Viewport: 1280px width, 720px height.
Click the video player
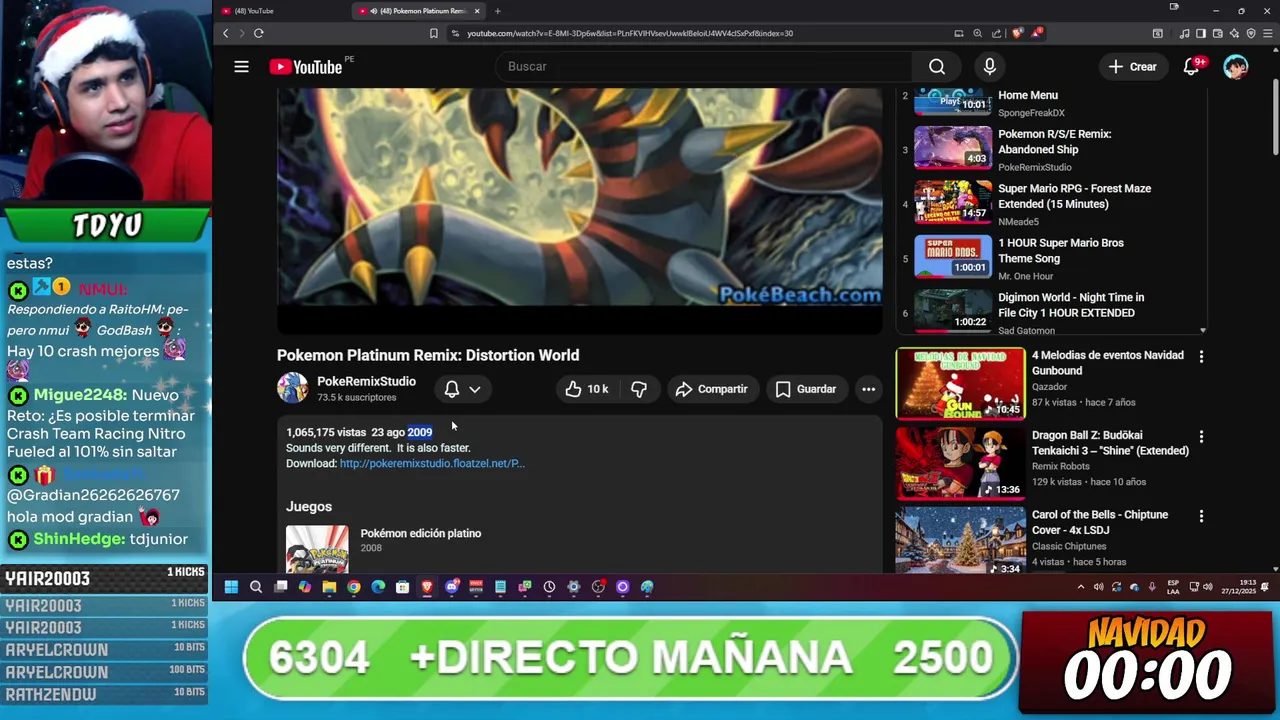(x=580, y=210)
